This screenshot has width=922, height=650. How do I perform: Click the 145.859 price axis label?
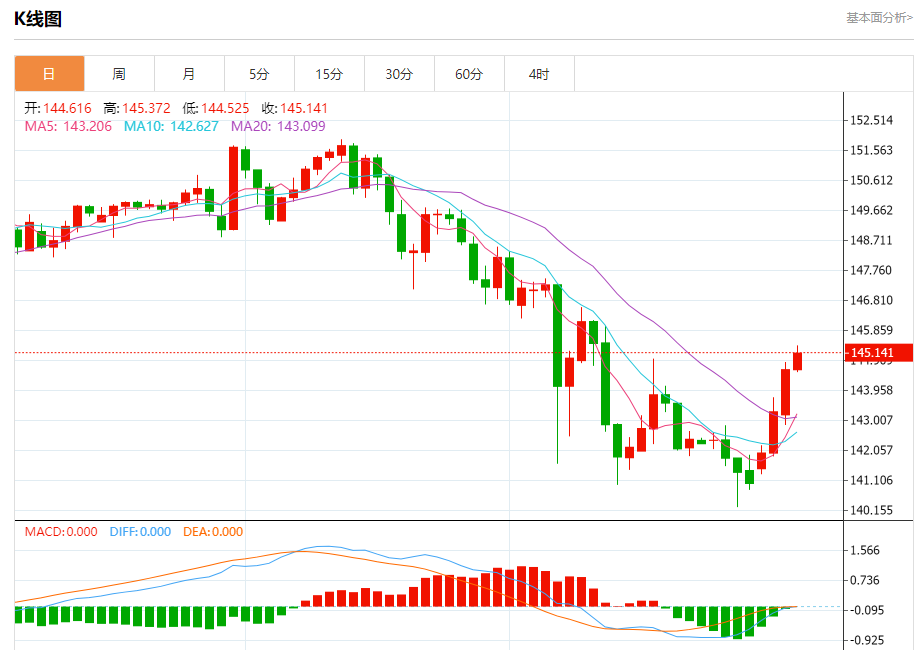871,331
